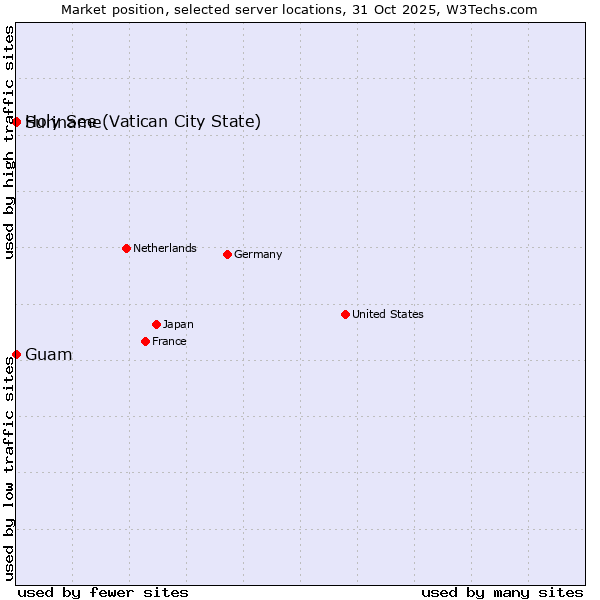600x600 pixels.
Task: Click the 'used by many sites' axis label
Action: (x=502, y=592)
